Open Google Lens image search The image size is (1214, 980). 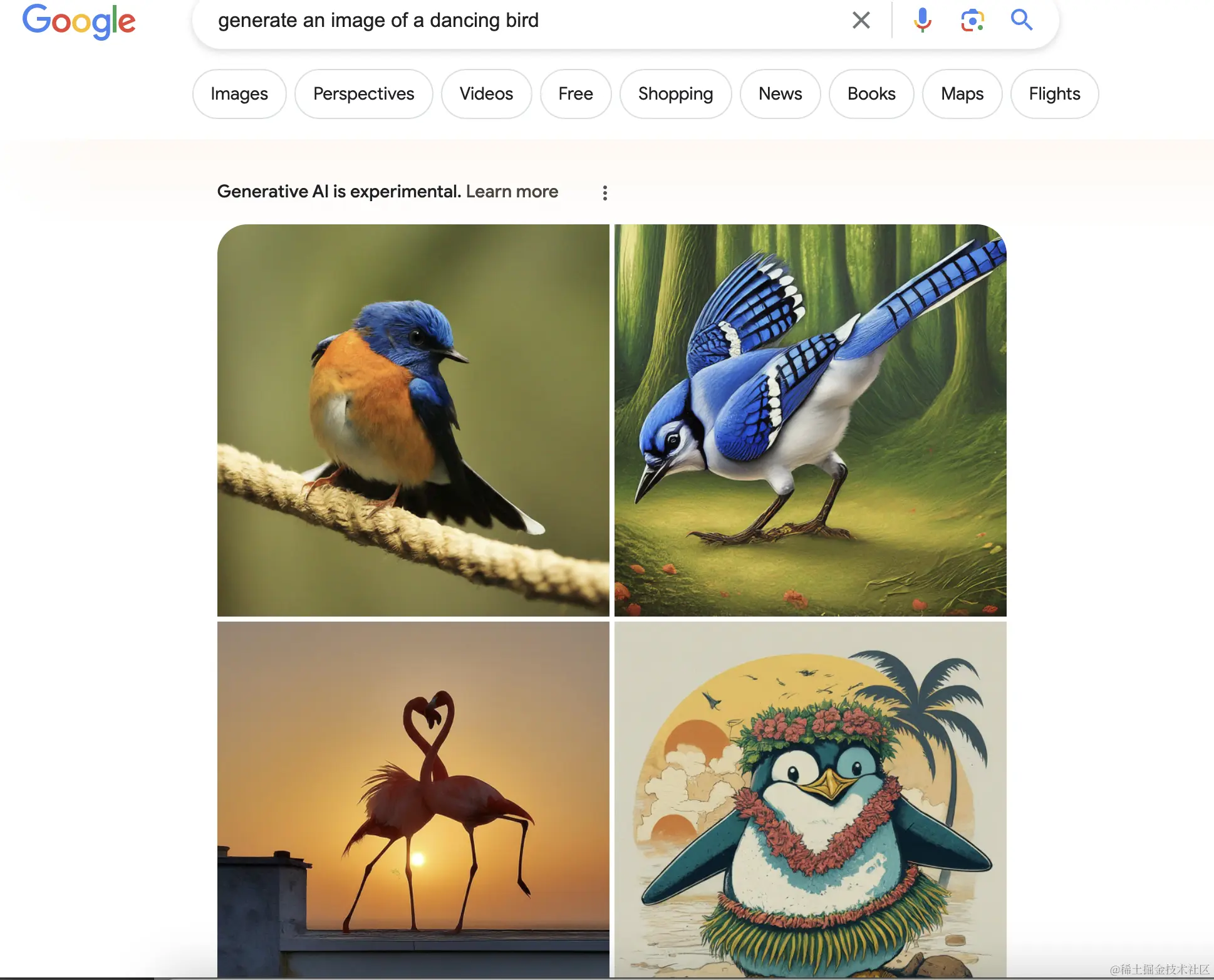(x=972, y=20)
